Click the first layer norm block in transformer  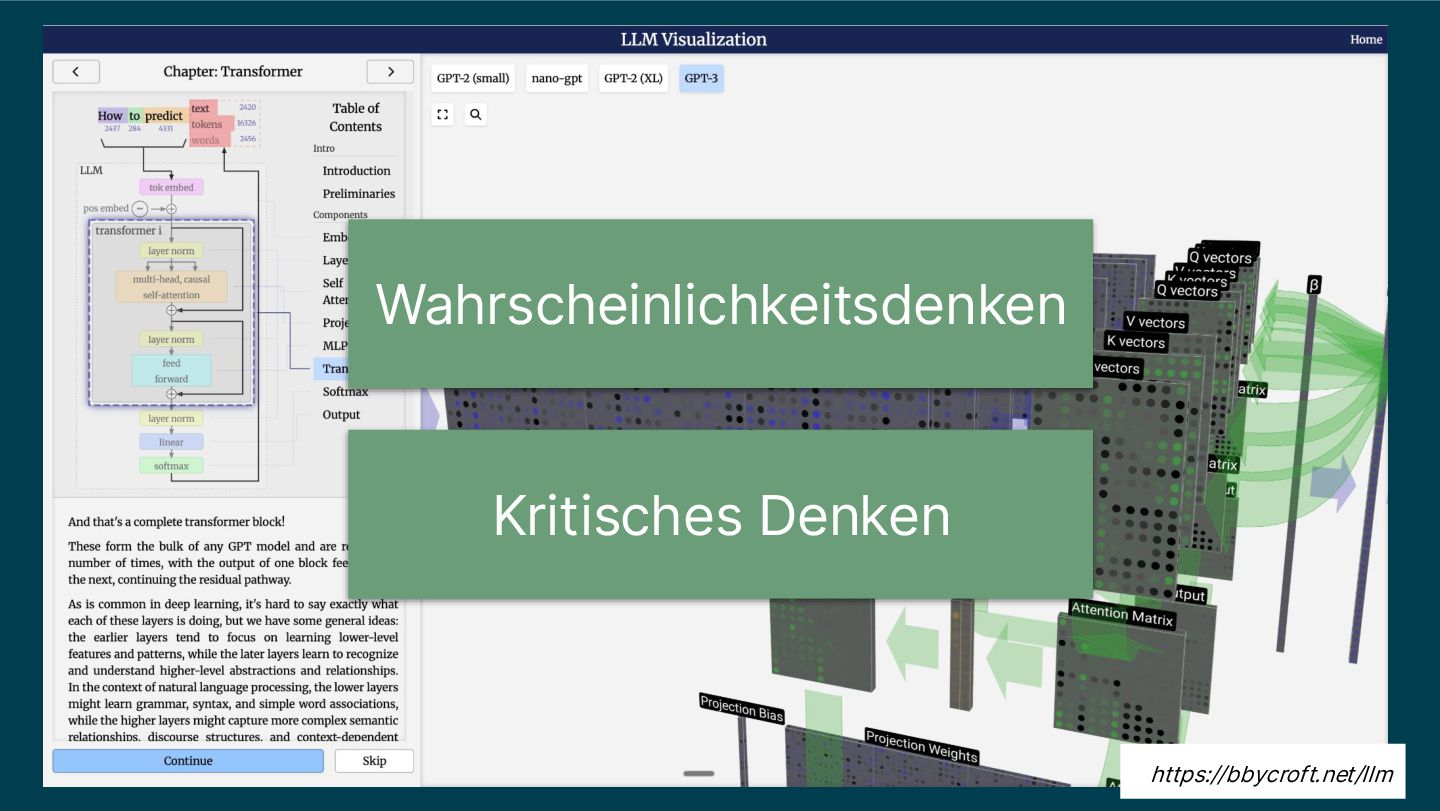(171, 251)
